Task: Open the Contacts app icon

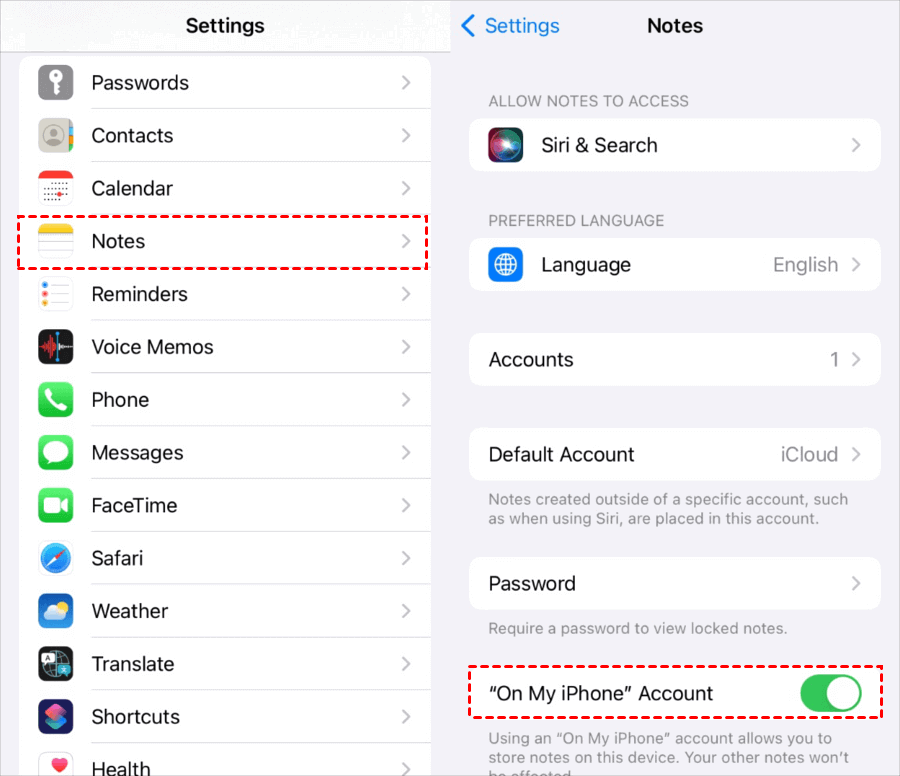Action: click(56, 135)
